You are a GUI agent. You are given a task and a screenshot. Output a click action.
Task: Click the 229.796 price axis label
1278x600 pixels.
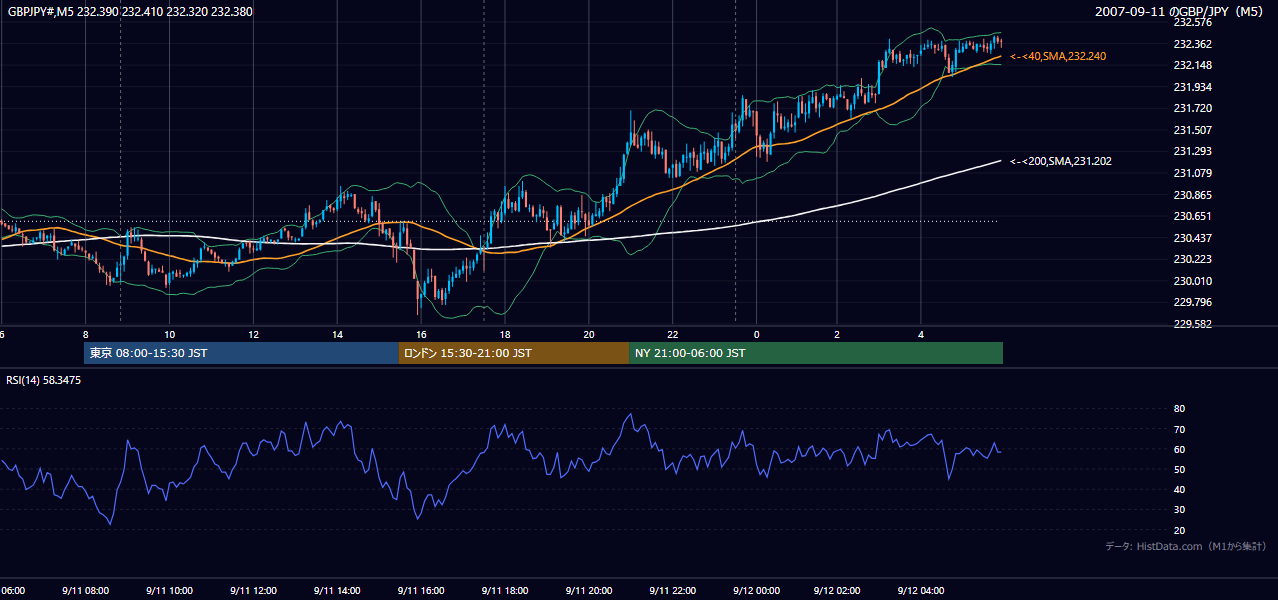1192,302
